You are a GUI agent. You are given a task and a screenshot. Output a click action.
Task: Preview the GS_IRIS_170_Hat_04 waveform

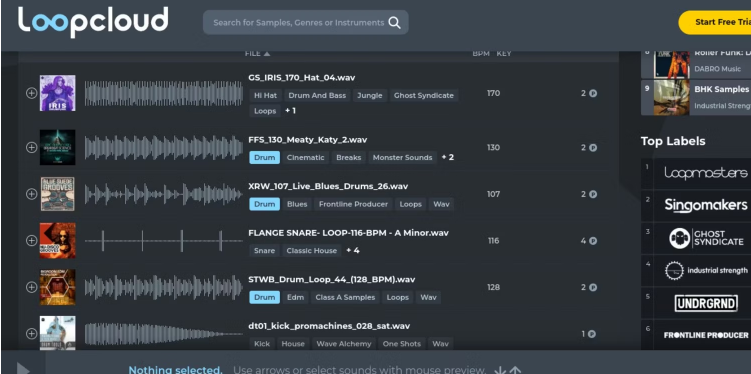pos(164,93)
